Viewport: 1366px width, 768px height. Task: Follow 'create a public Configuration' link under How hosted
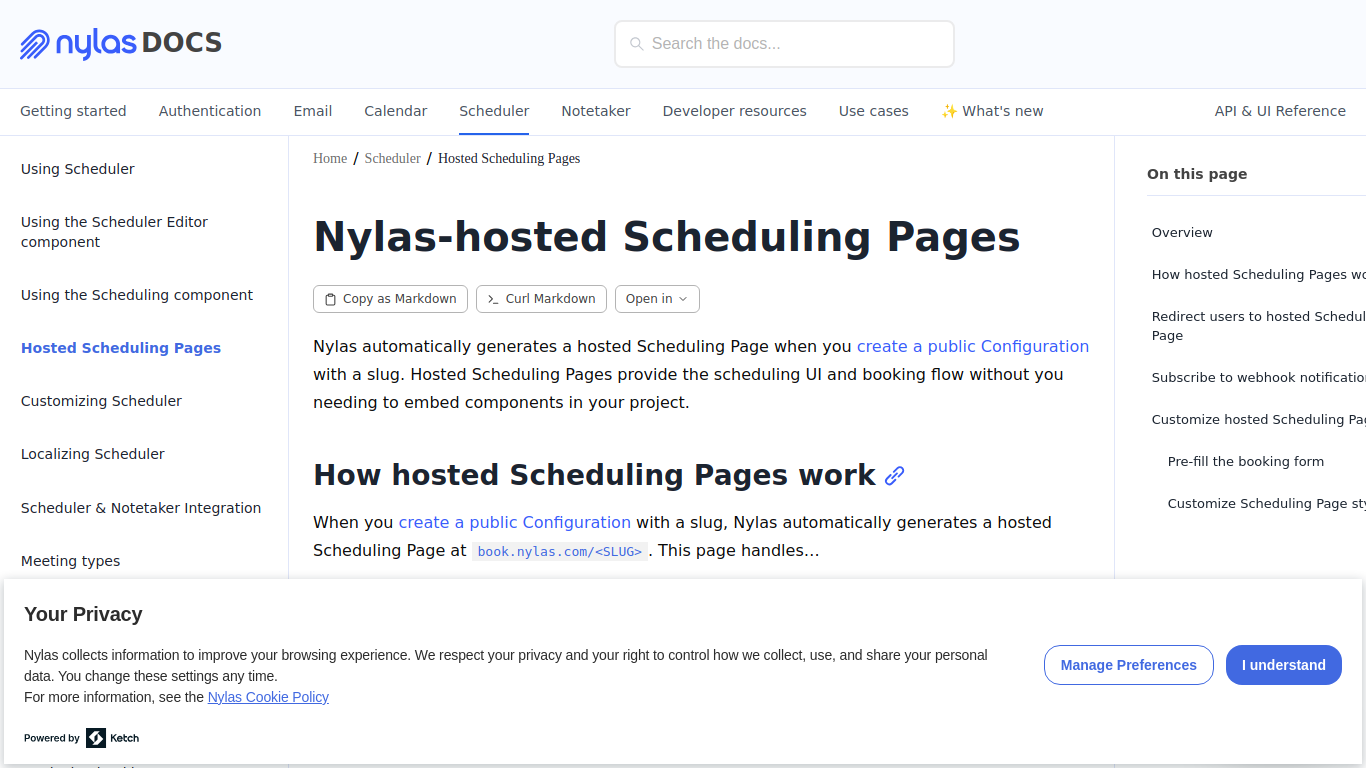(515, 522)
